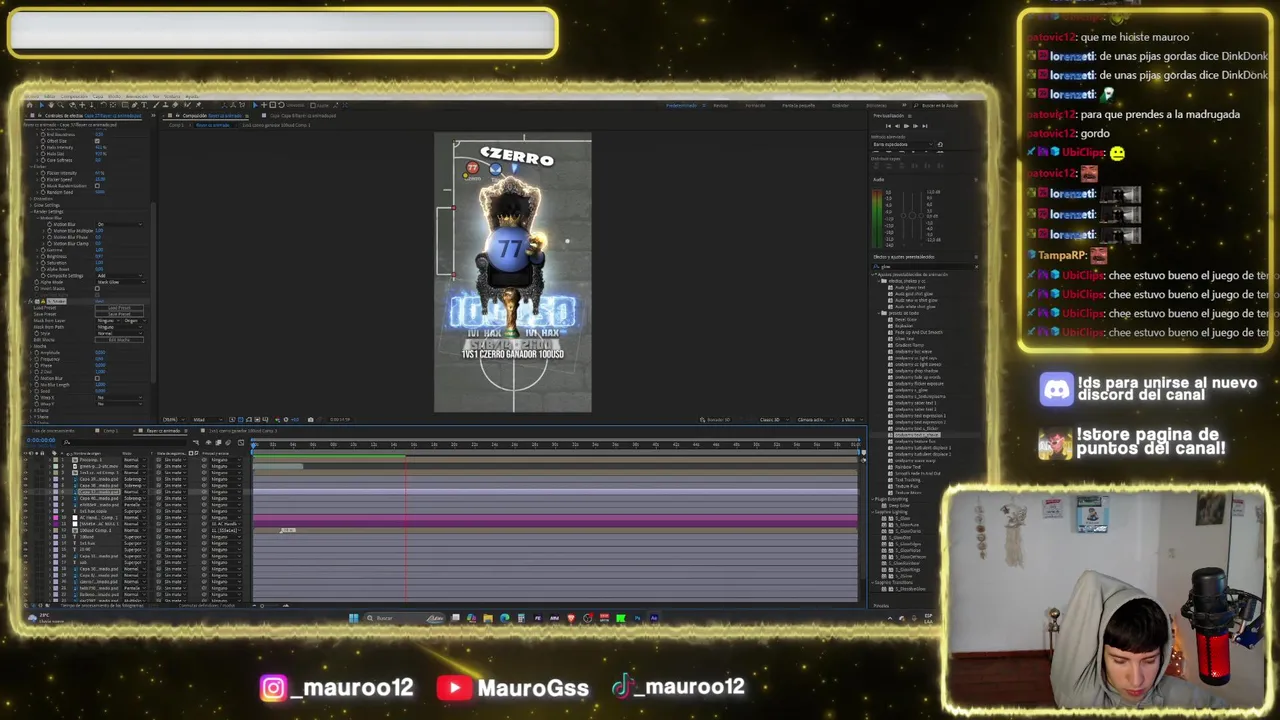Click the Home icon in After Effects toolbar
The image size is (1280, 720).
pos(30,105)
